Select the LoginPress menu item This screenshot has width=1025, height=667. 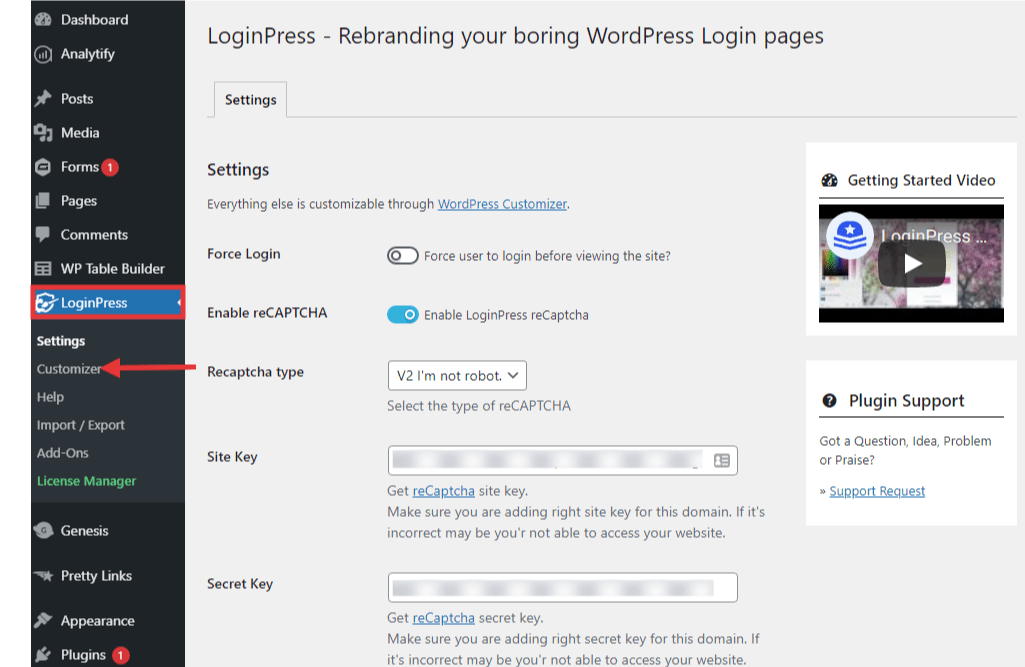point(108,303)
